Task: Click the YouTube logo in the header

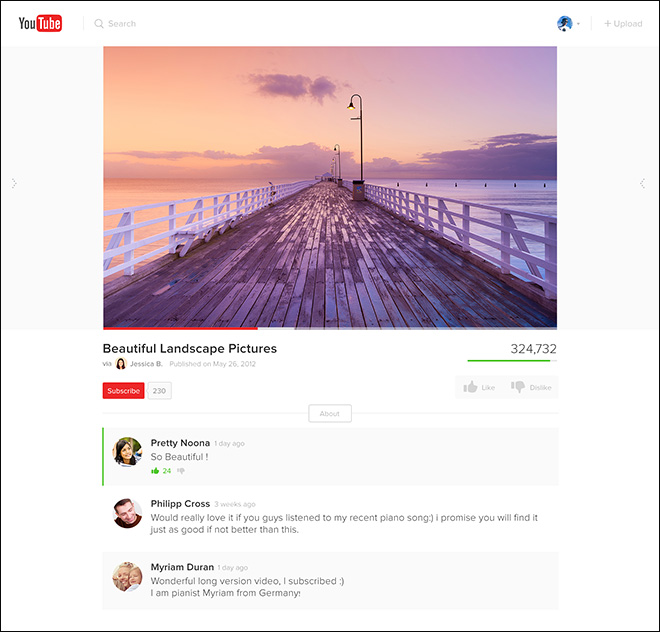Action: (x=40, y=23)
